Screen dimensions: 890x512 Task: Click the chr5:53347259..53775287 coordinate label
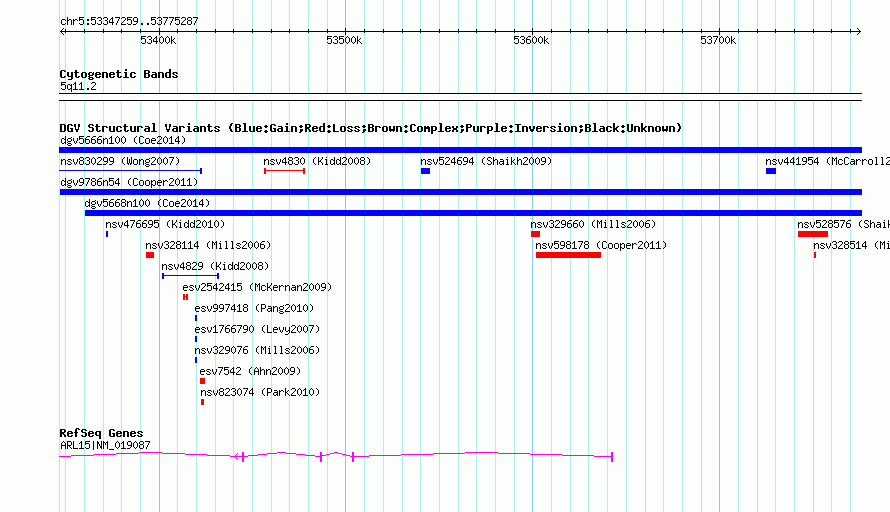[x=129, y=21]
